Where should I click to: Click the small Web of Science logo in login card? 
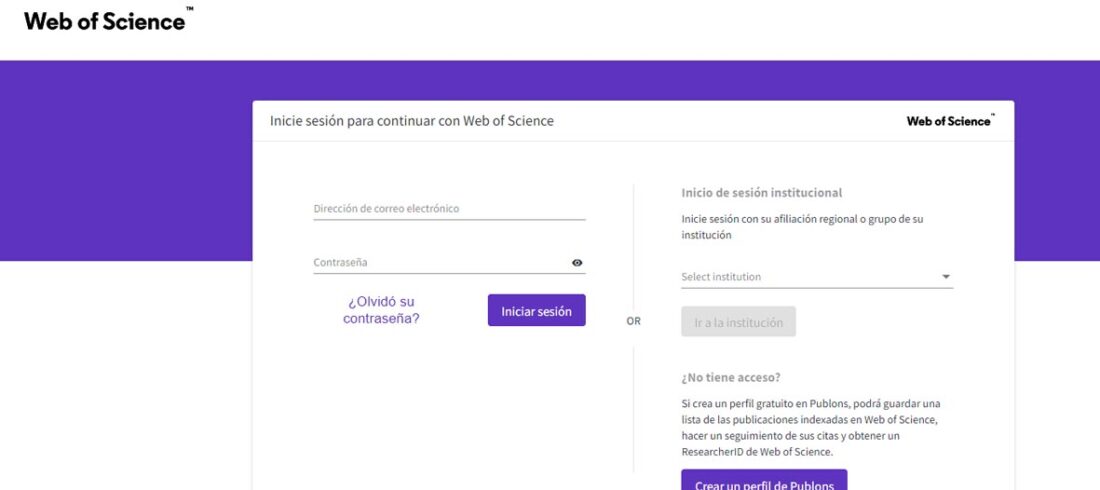[x=951, y=121]
